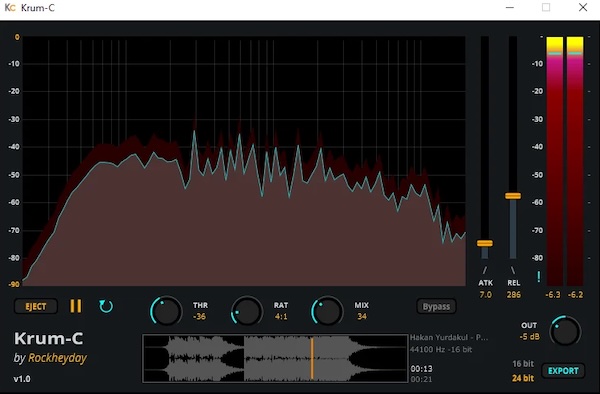Click the Krum-C title bar icon

point(10,8)
